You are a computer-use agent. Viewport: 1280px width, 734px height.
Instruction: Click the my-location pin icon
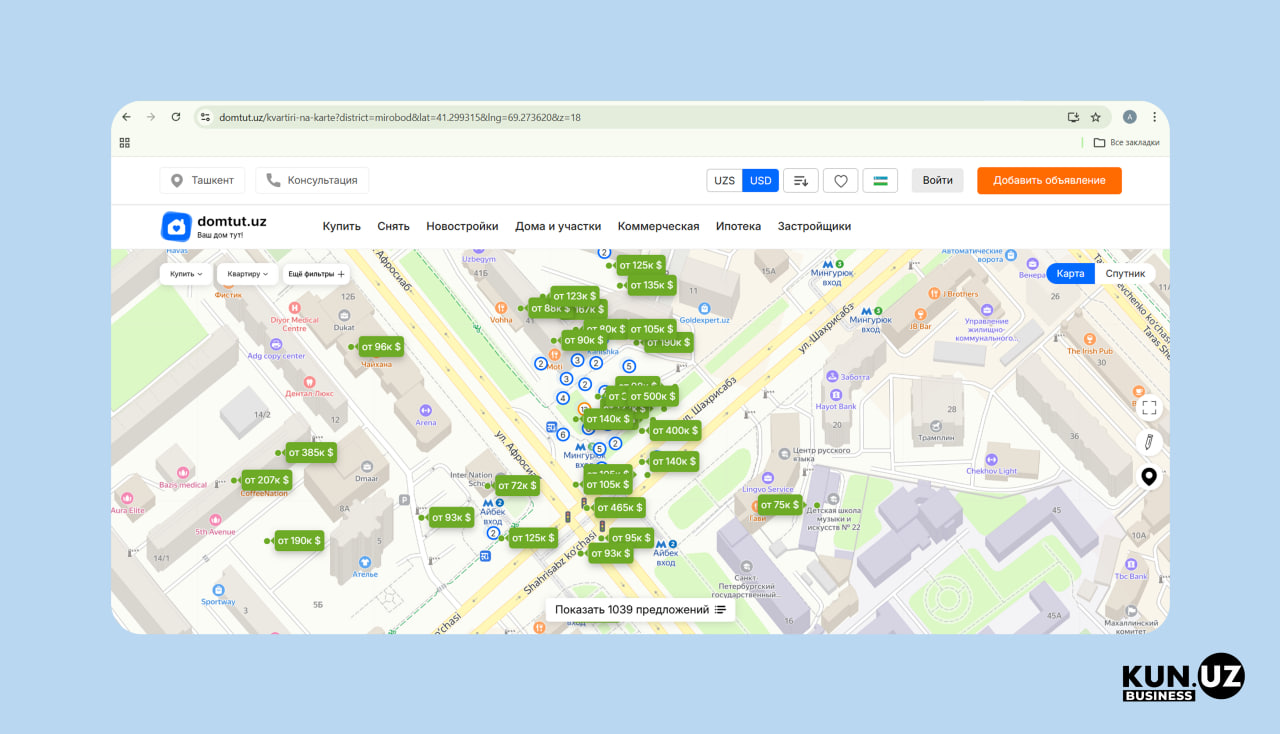coord(1149,477)
